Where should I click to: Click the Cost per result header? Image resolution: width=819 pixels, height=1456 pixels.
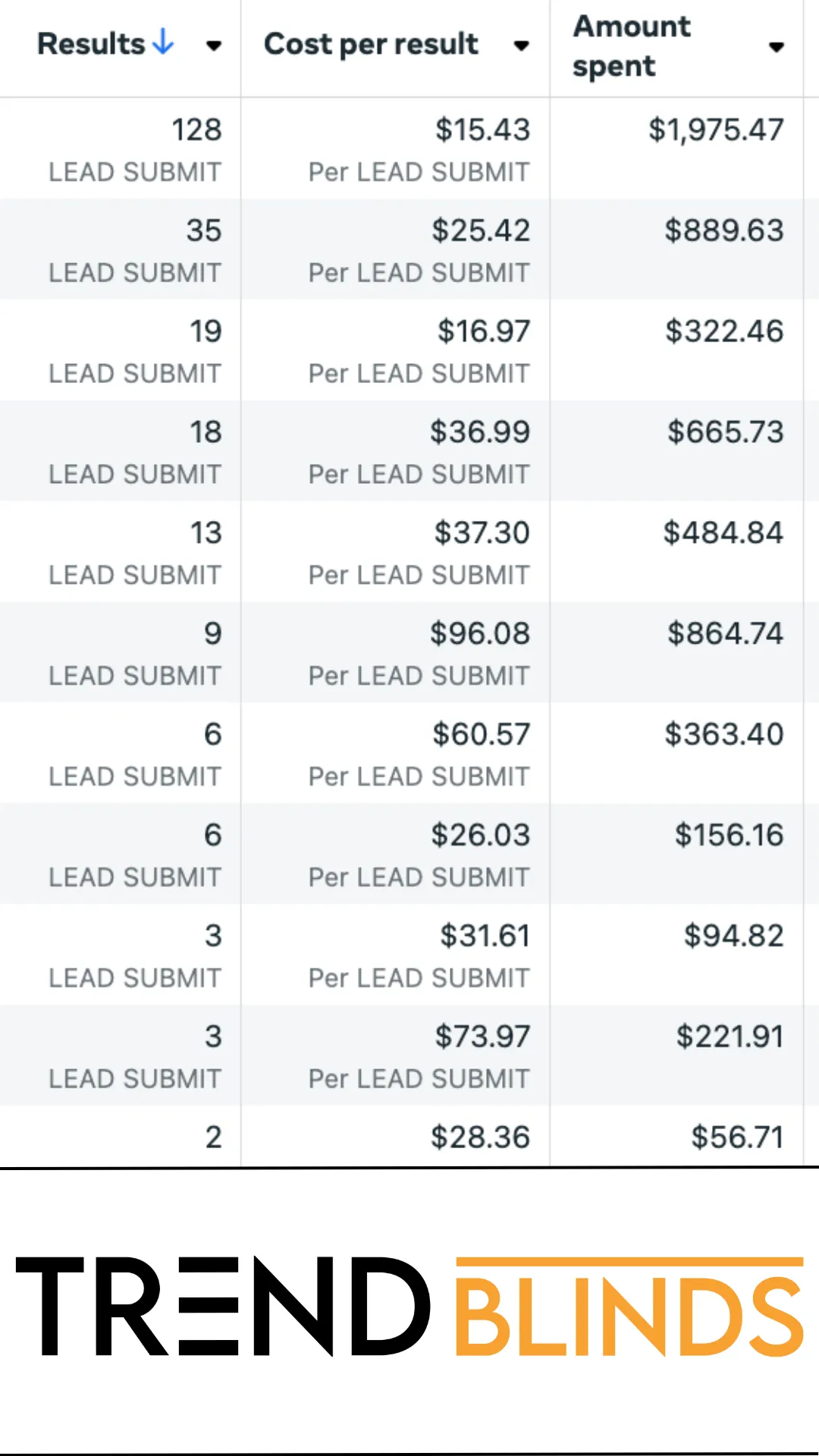tap(371, 44)
